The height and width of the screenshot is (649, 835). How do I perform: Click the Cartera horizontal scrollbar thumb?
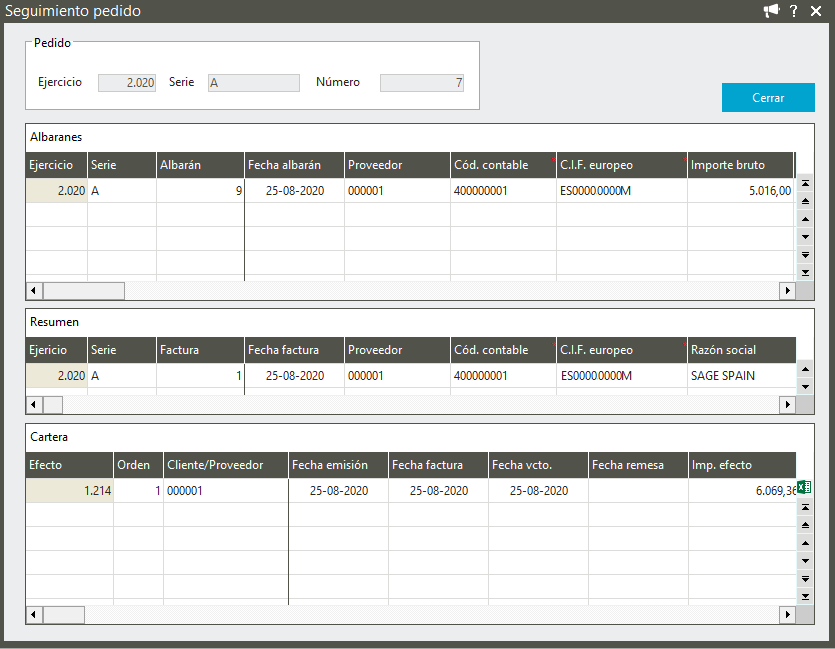[63, 615]
